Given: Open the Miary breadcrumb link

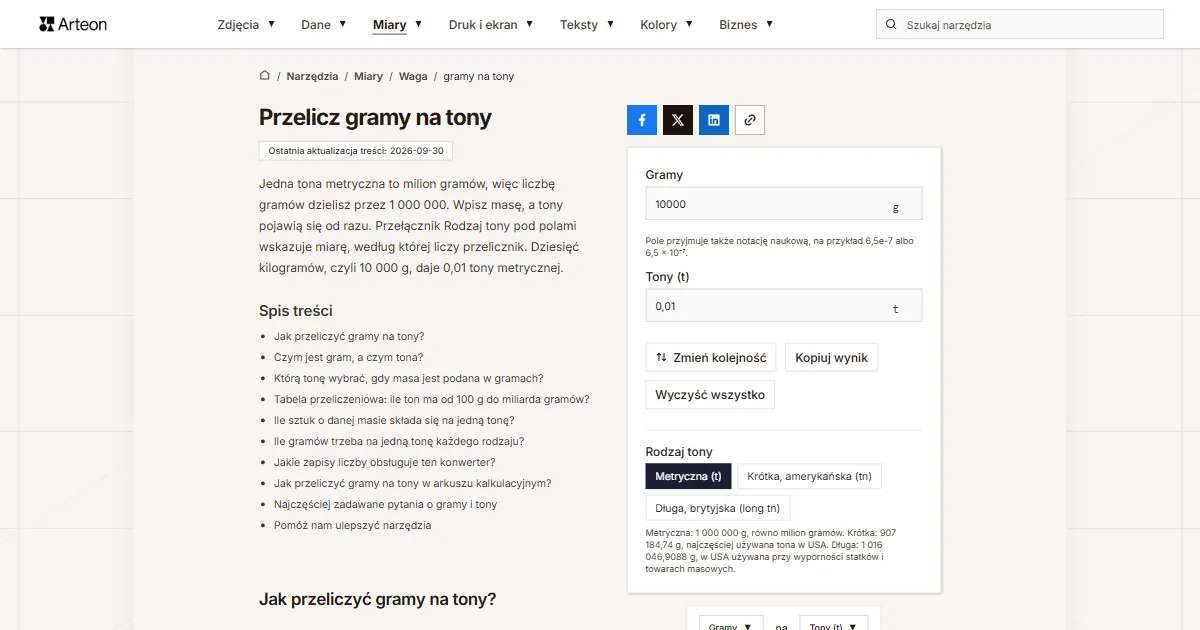Looking at the screenshot, I should [368, 76].
